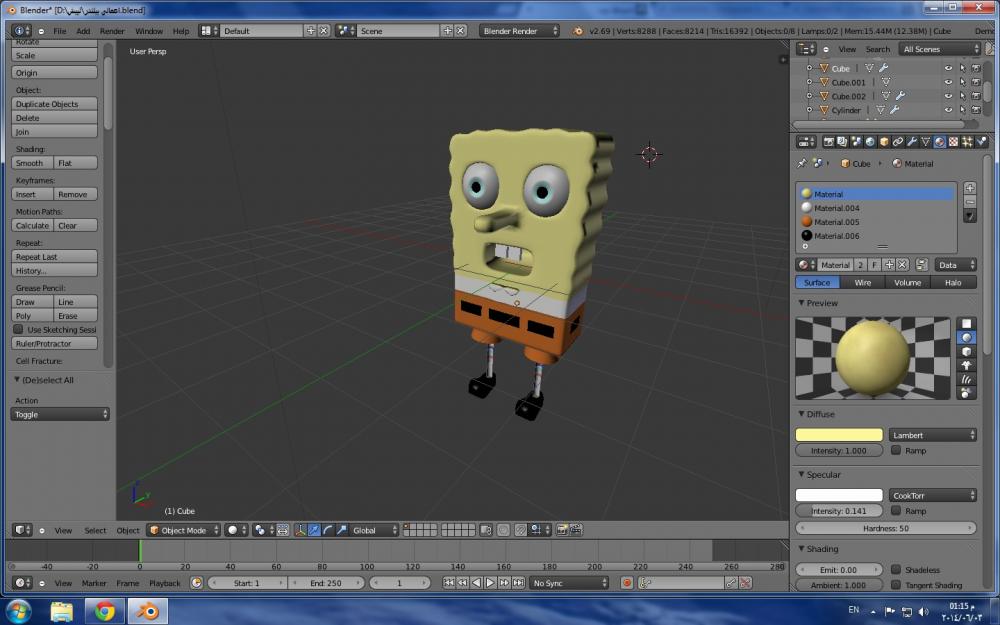Open the Lambert diffuse shader dropdown

tap(932, 435)
